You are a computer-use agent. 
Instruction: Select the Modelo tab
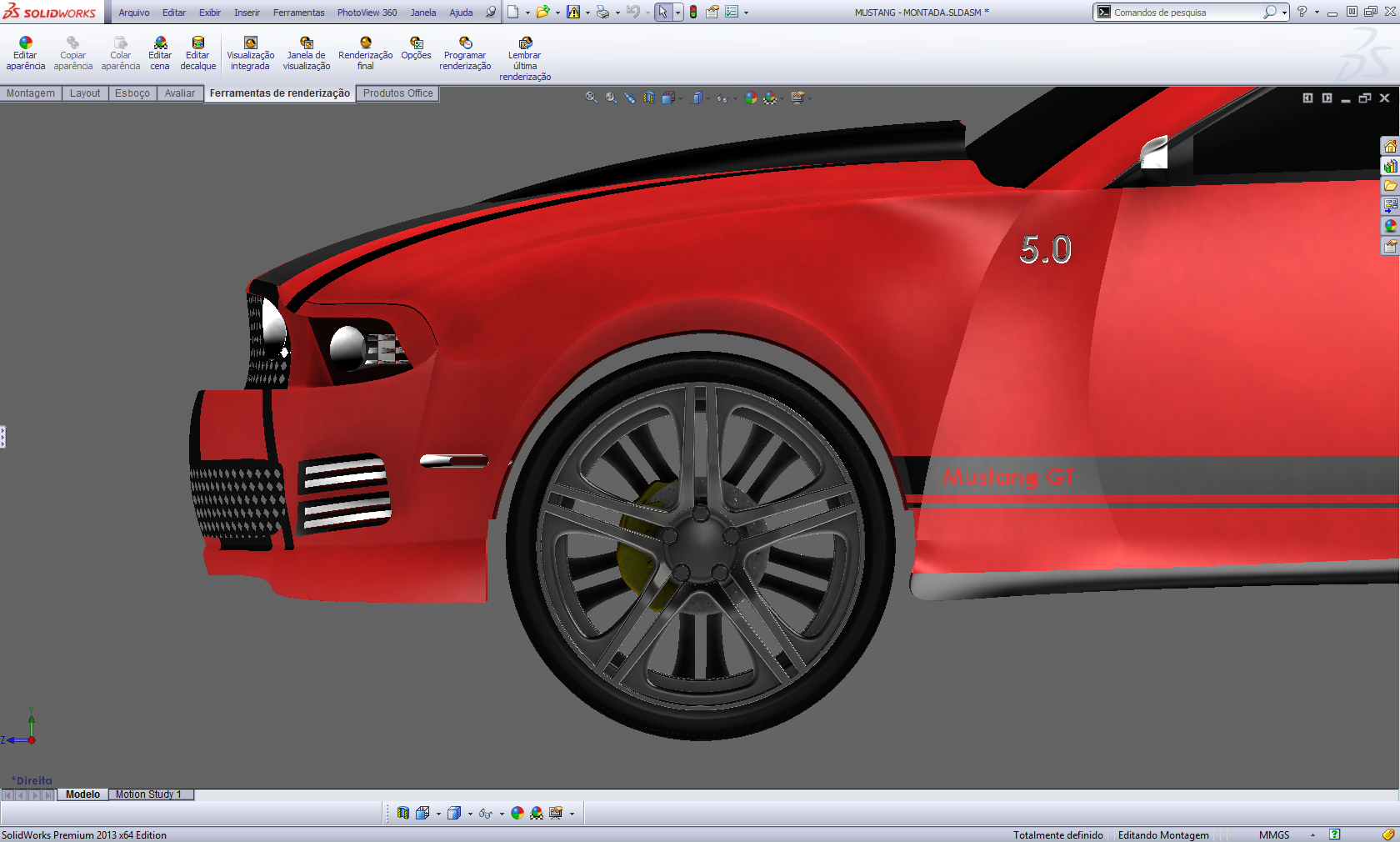(x=82, y=794)
